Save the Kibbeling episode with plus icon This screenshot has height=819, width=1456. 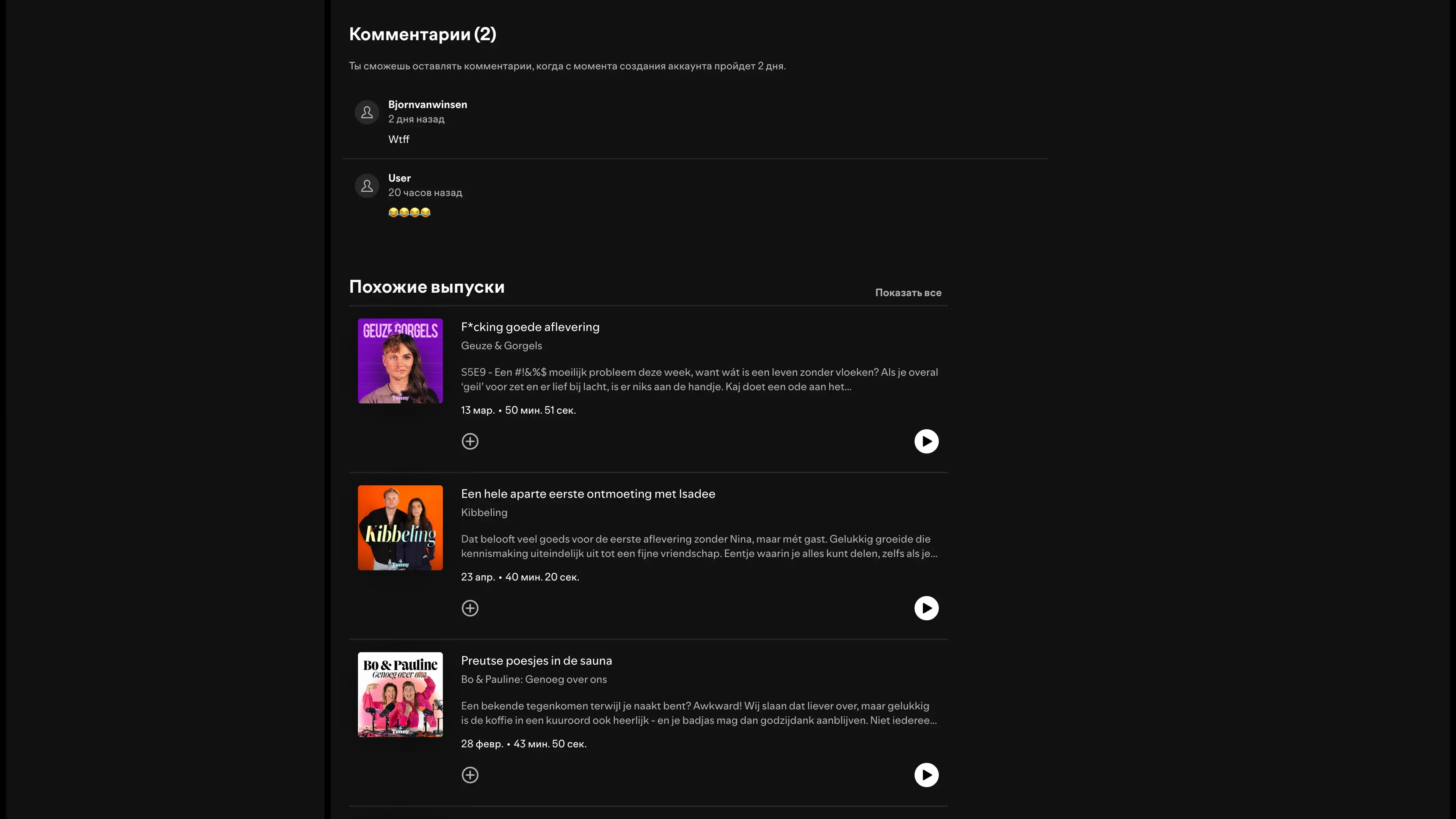click(470, 608)
